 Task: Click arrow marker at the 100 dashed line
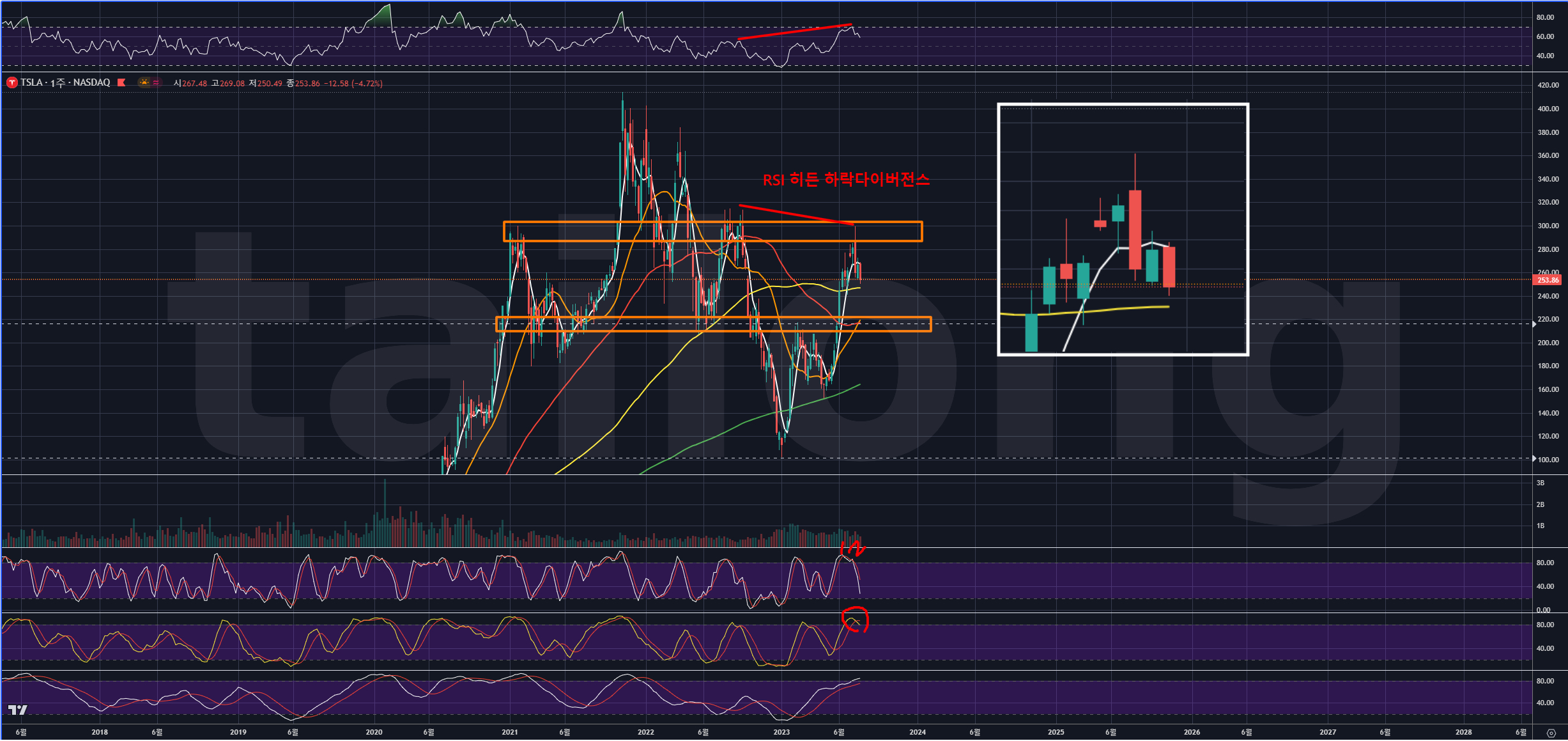tap(1534, 458)
